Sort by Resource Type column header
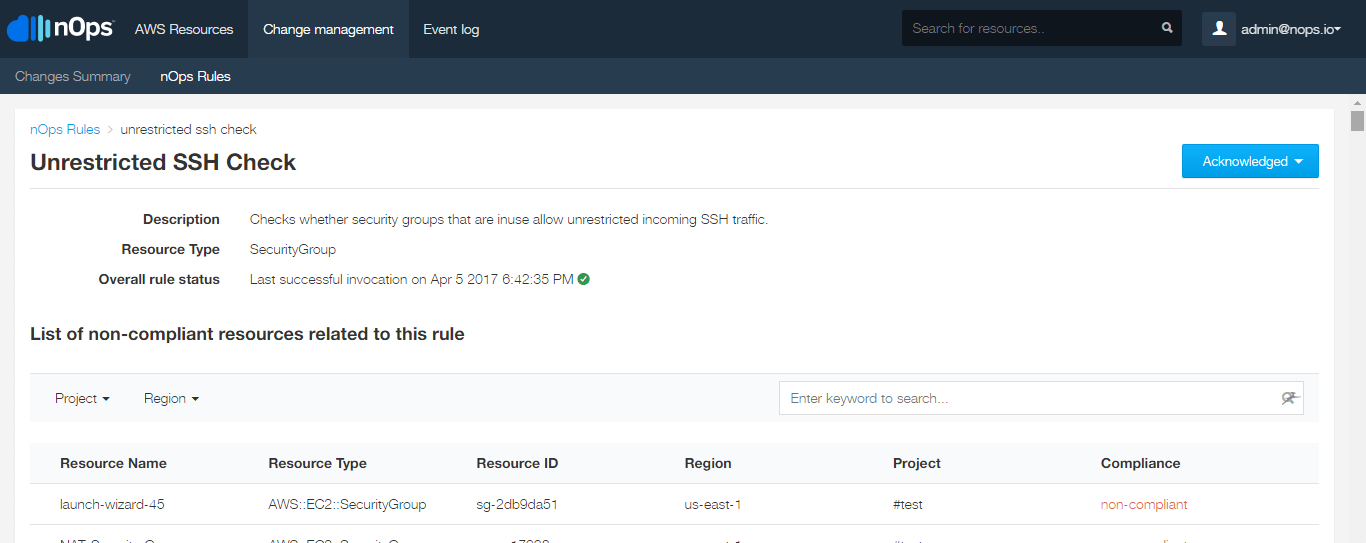 click(317, 463)
